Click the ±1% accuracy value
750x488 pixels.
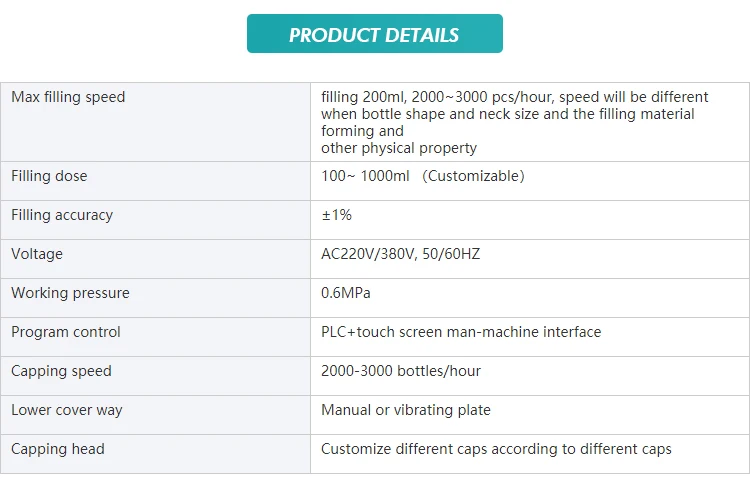(336, 215)
